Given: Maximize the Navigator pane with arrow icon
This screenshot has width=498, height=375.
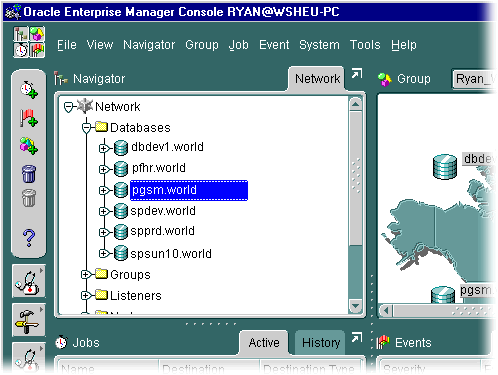Looking at the screenshot, I should 357,73.
